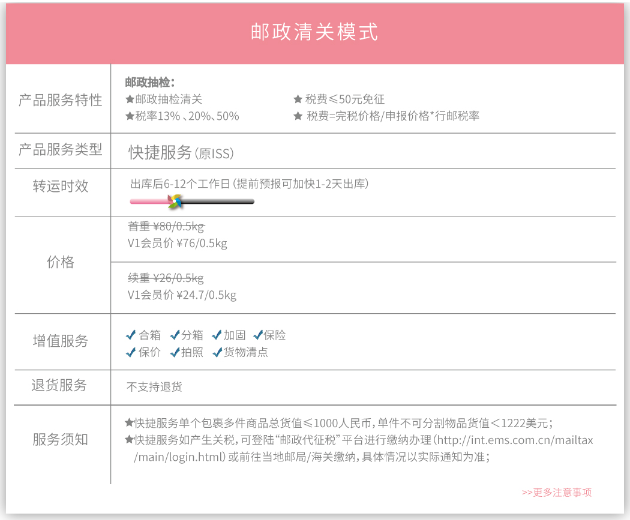Click the star before 快捷服务如产生关税 note
Image resolution: width=630 pixels, height=520 pixels.
pos(129,440)
